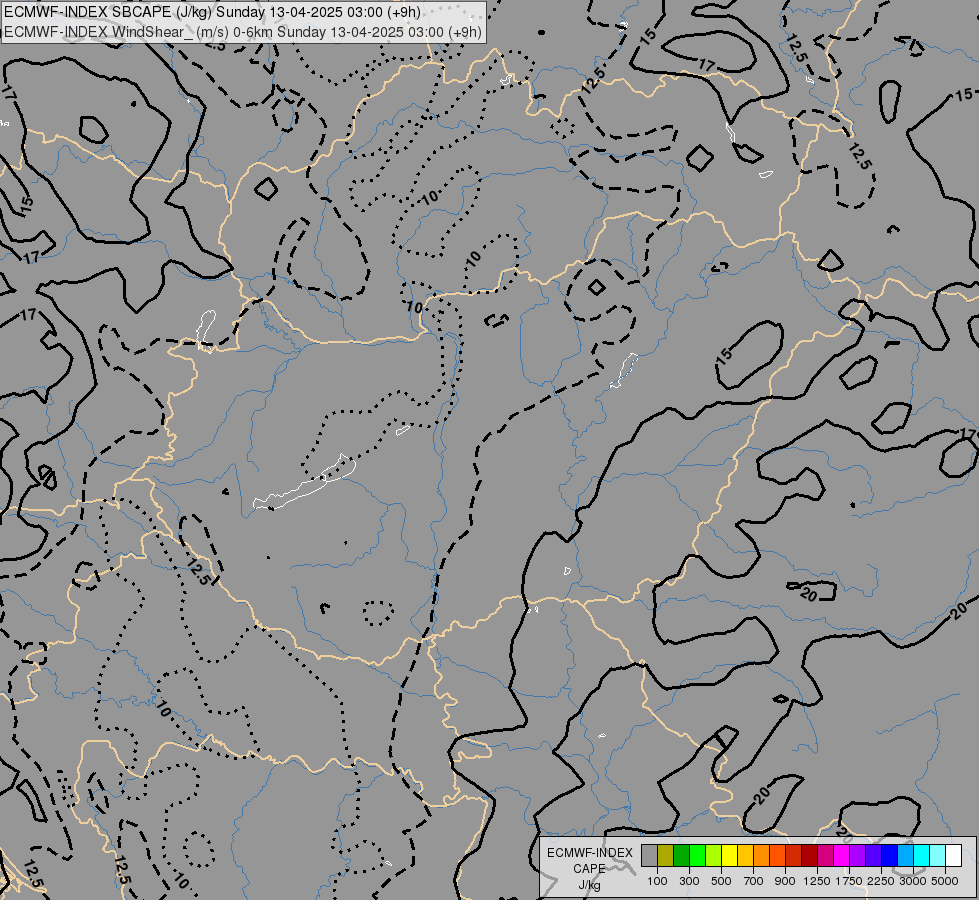Image resolution: width=979 pixels, height=900 pixels.
Task: Click the olive swatch in the CAPE legend
Action: (x=666, y=855)
